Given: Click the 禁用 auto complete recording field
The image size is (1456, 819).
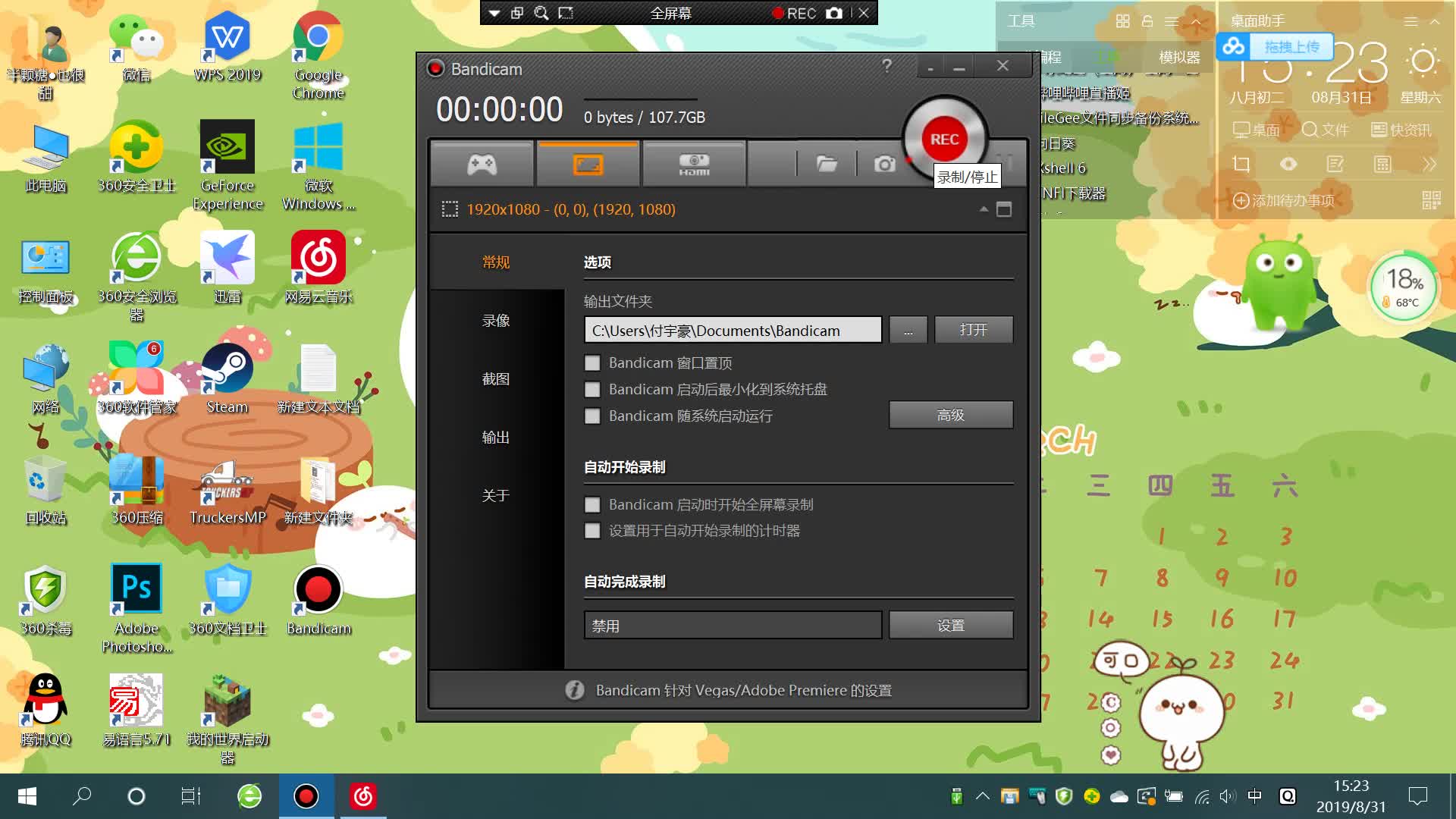Looking at the screenshot, I should [733, 626].
